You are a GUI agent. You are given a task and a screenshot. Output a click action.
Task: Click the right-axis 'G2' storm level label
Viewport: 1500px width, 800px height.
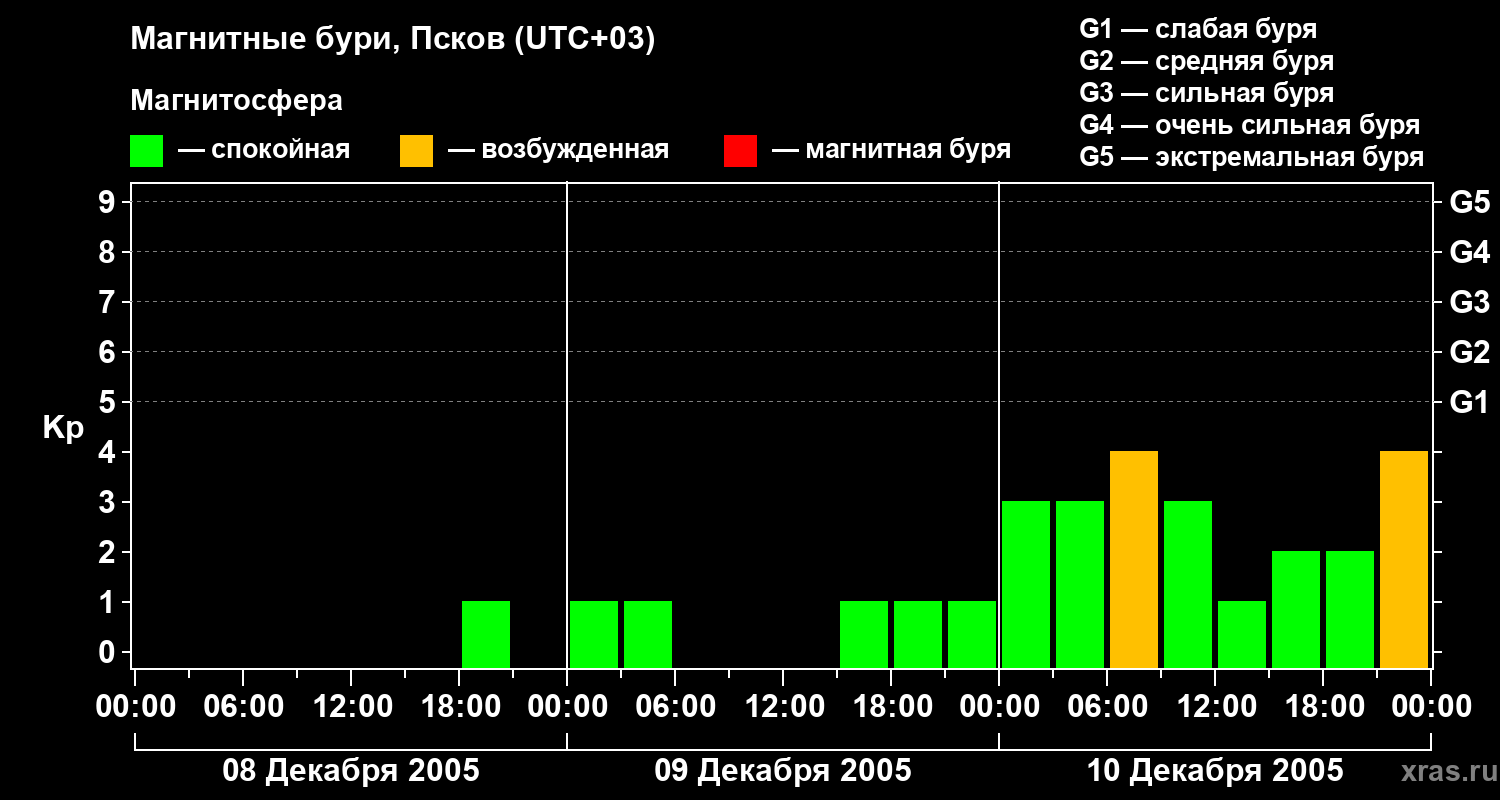(x=1469, y=352)
